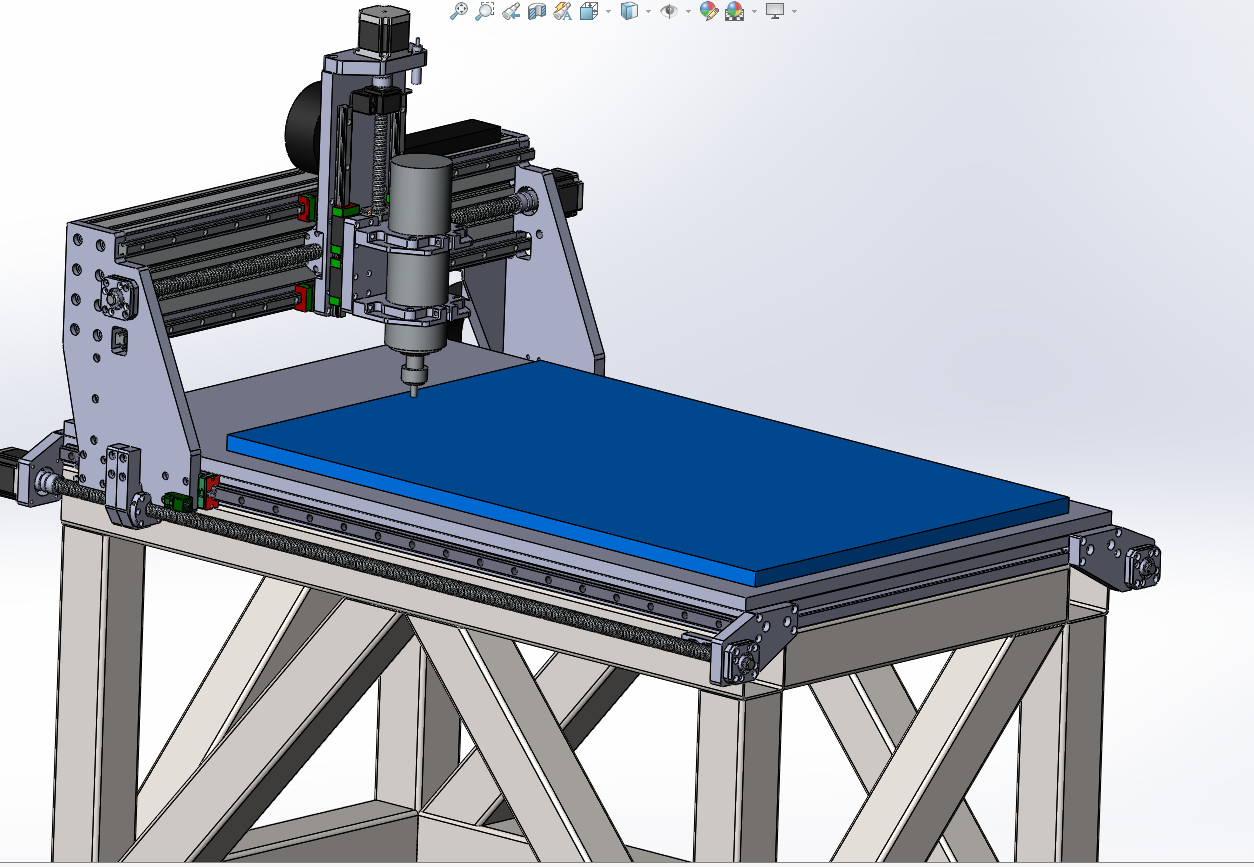Expand the View Orientation dropdown arrow
The width and height of the screenshot is (1254, 867).
(x=608, y=11)
